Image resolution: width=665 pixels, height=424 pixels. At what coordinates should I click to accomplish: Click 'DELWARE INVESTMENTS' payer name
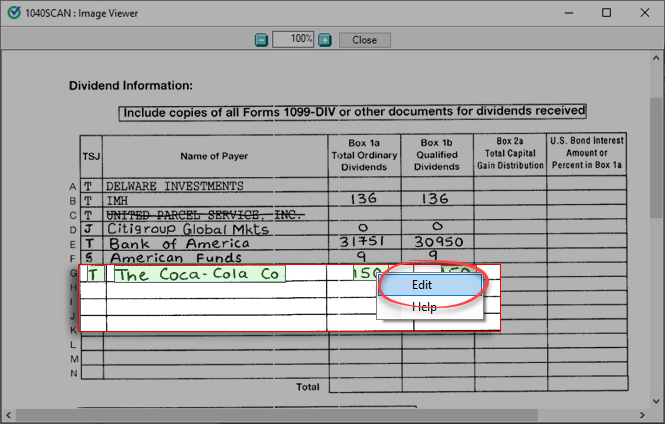pyautogui.click(x=175, y=186)
